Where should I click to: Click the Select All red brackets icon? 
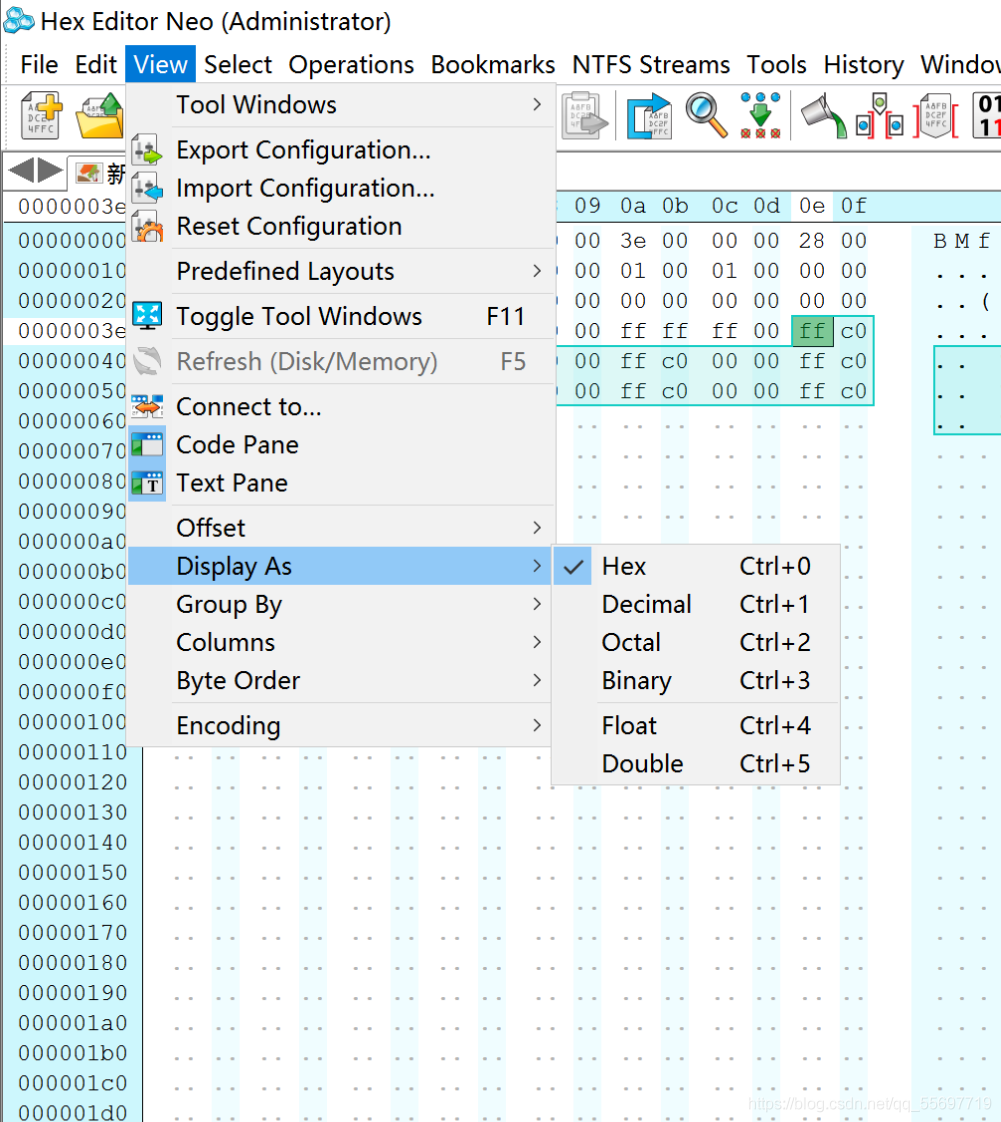point(936,115)
